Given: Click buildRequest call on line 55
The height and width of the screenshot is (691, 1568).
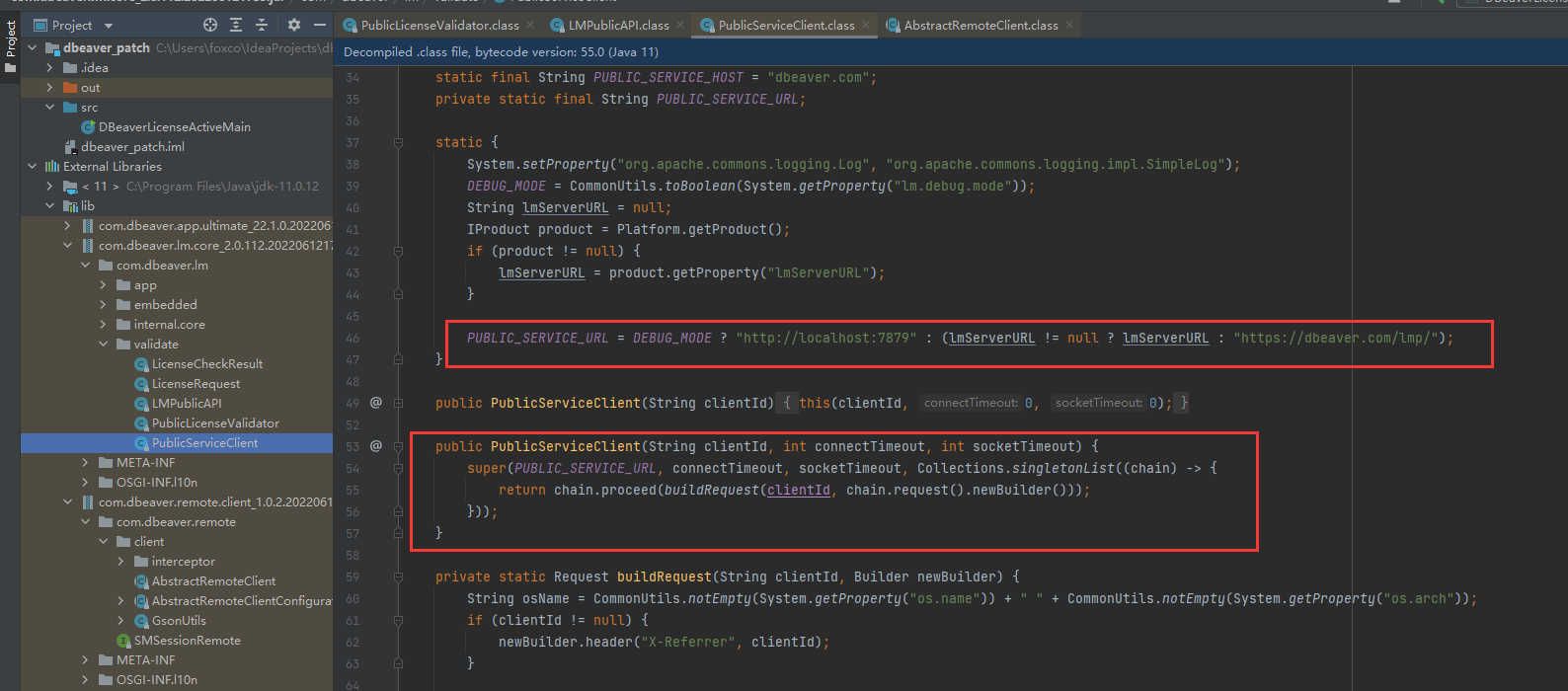Looking at the screenshot, I should coord(711,490).
